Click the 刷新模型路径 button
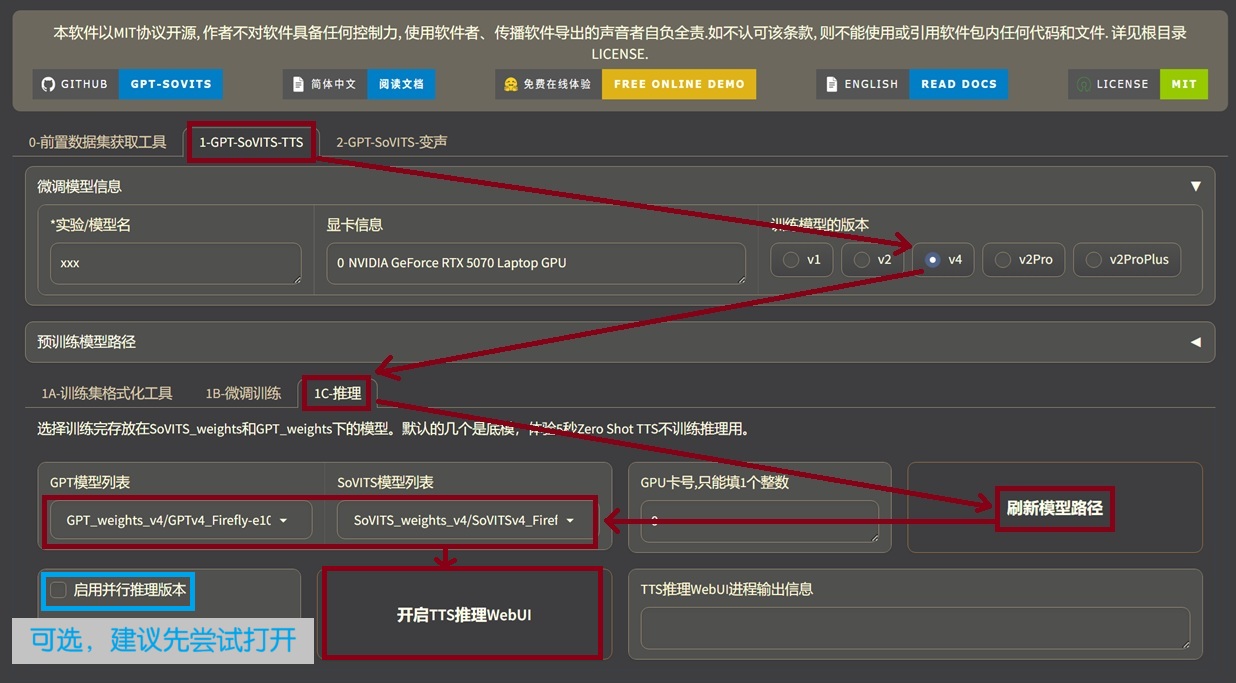 coord(1054,508)
